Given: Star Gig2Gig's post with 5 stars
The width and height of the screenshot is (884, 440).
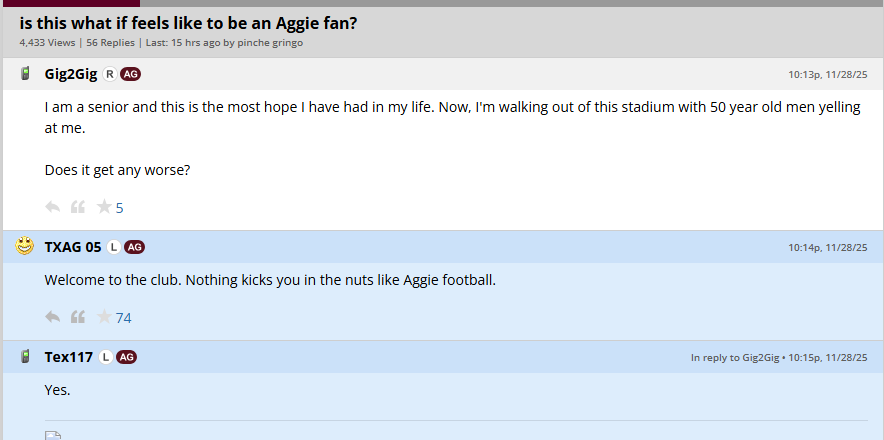Looking at the screenshot, I should [103, 207].
